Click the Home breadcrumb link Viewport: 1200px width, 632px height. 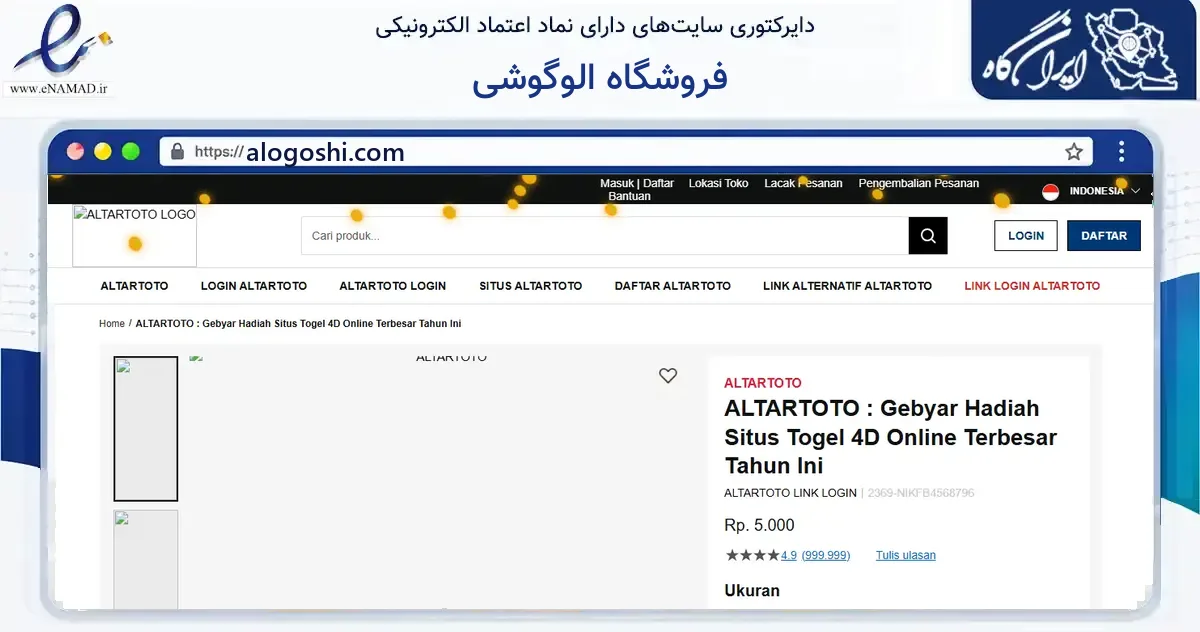(x=112, y=324)
